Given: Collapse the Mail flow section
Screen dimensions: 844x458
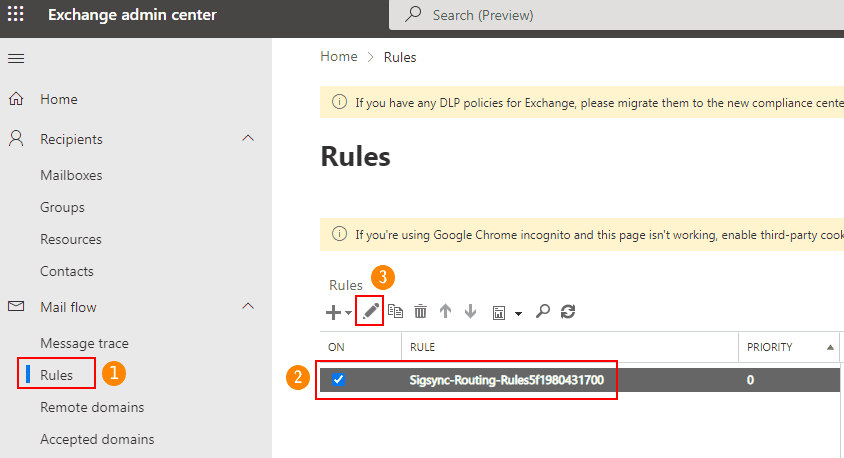Looking at the screenshot, I should (x=248, y=306).
